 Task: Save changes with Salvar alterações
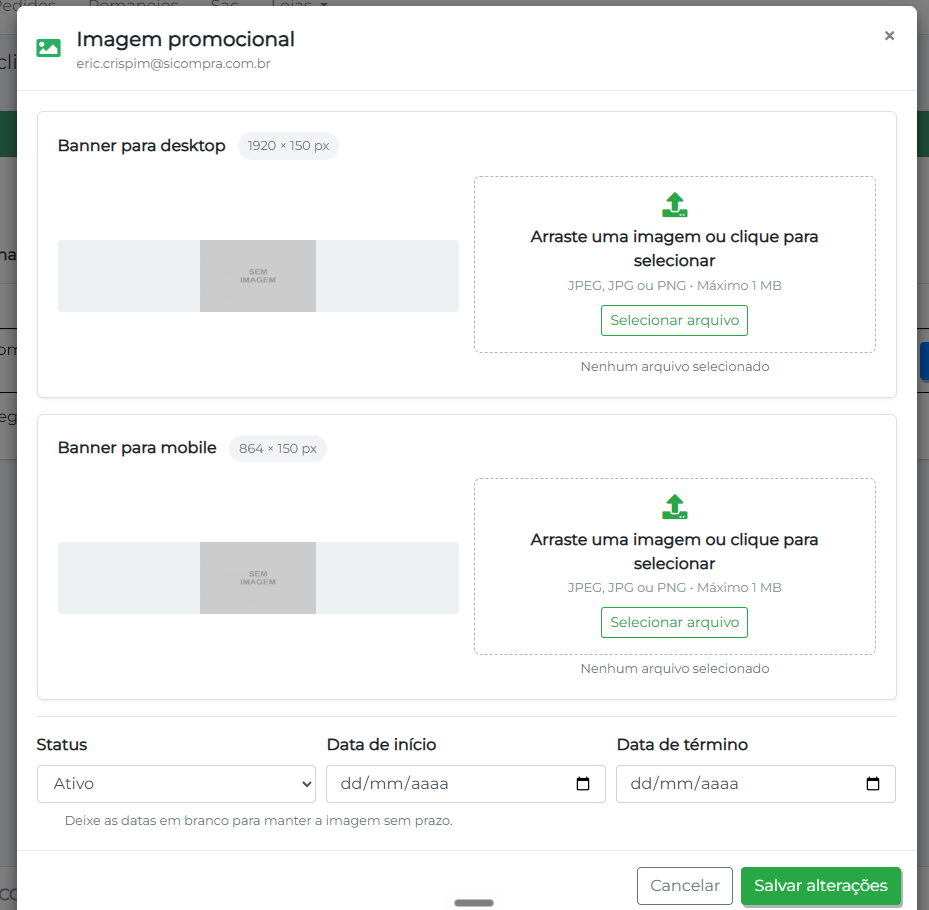tap(821, 886)
